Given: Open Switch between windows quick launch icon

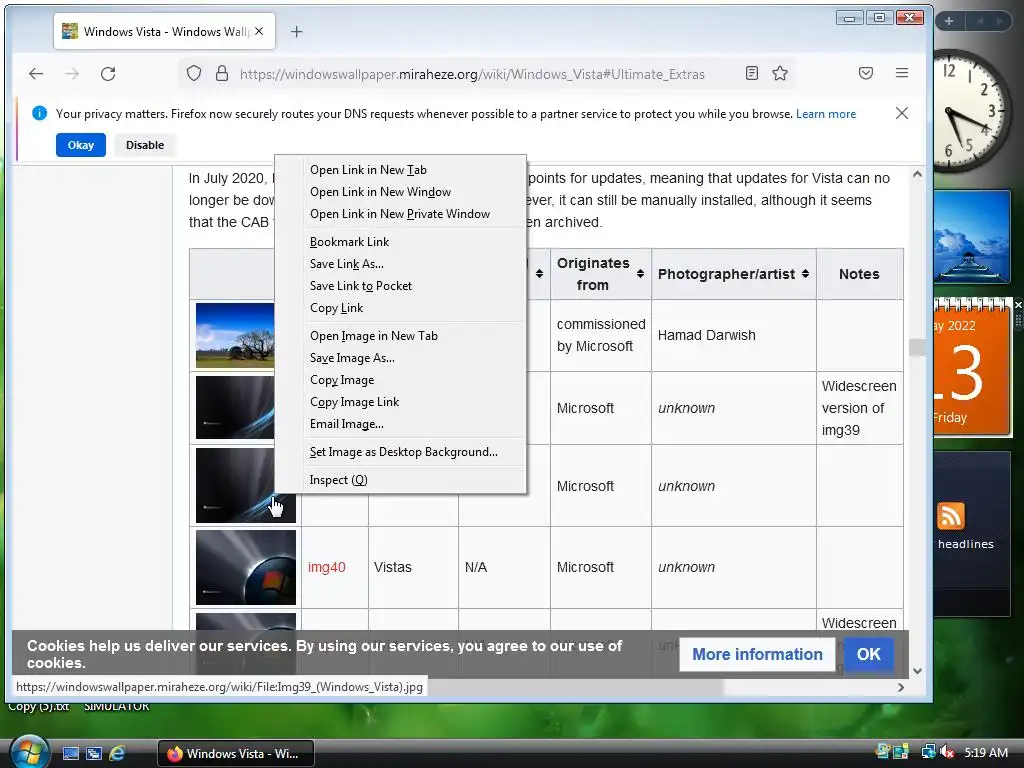Looking at the screenshot, I should (94, 753).
